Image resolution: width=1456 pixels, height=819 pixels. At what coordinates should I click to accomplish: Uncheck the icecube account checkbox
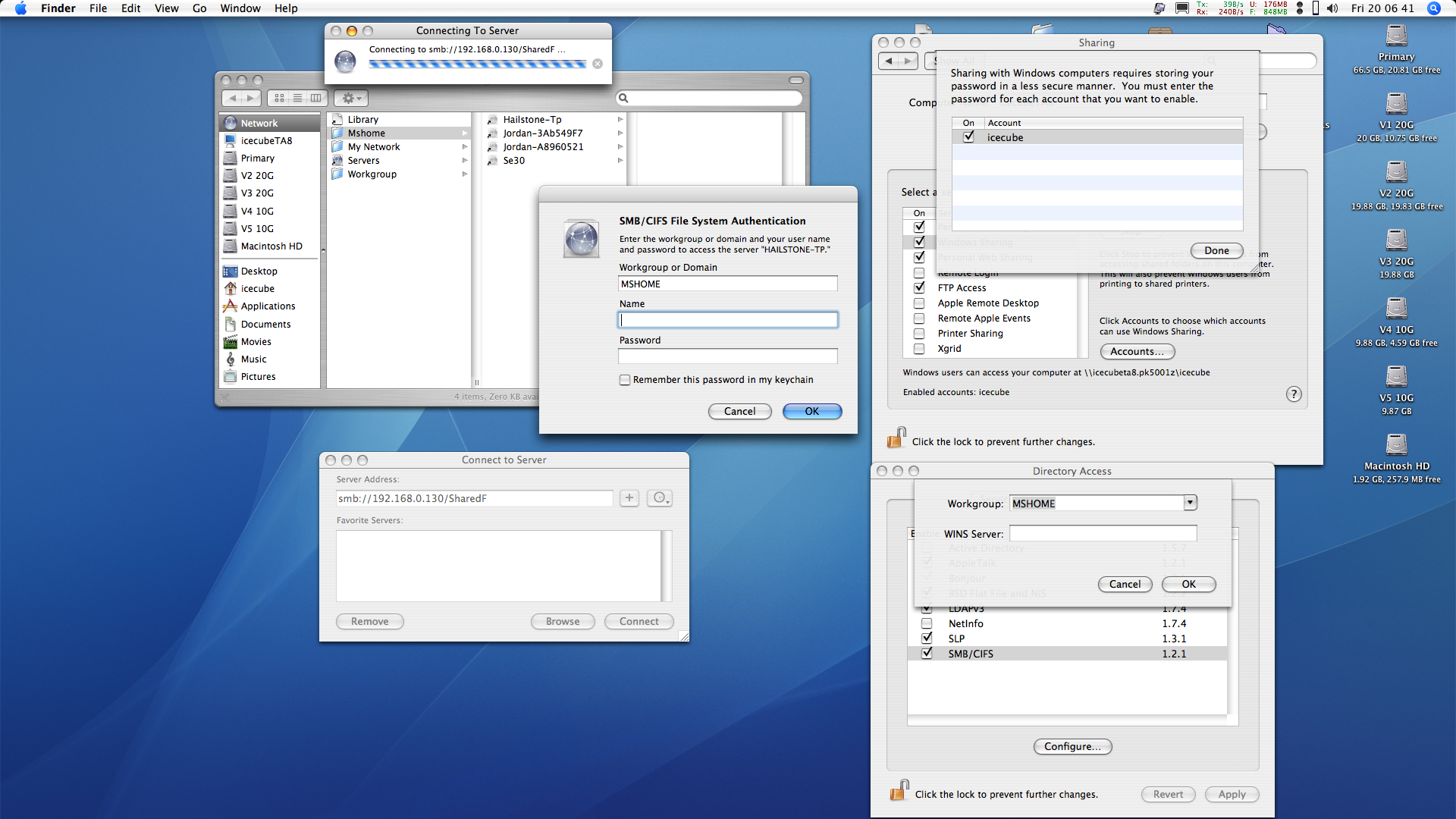(x=968, y=137)
